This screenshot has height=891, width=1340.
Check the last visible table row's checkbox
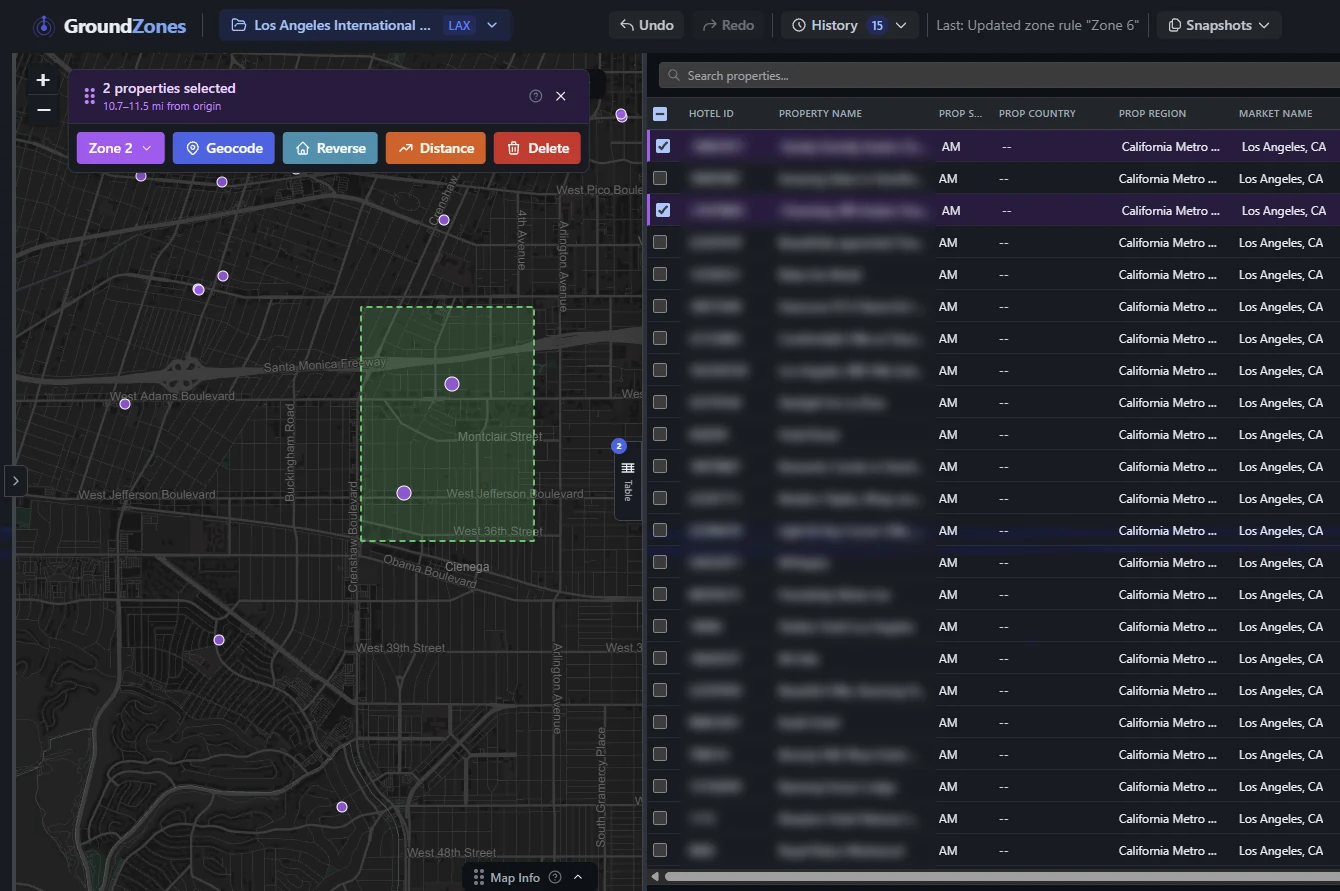[660, 851]
